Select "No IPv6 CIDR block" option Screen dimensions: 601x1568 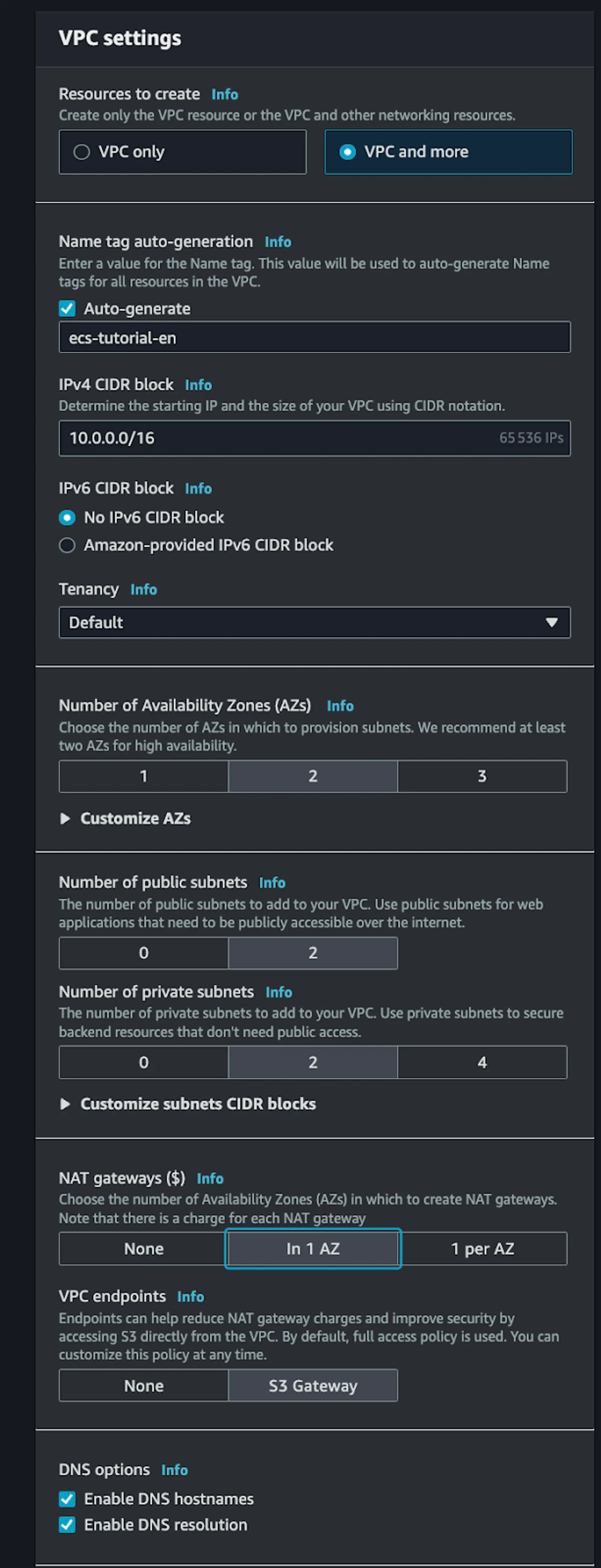(67, 517)
